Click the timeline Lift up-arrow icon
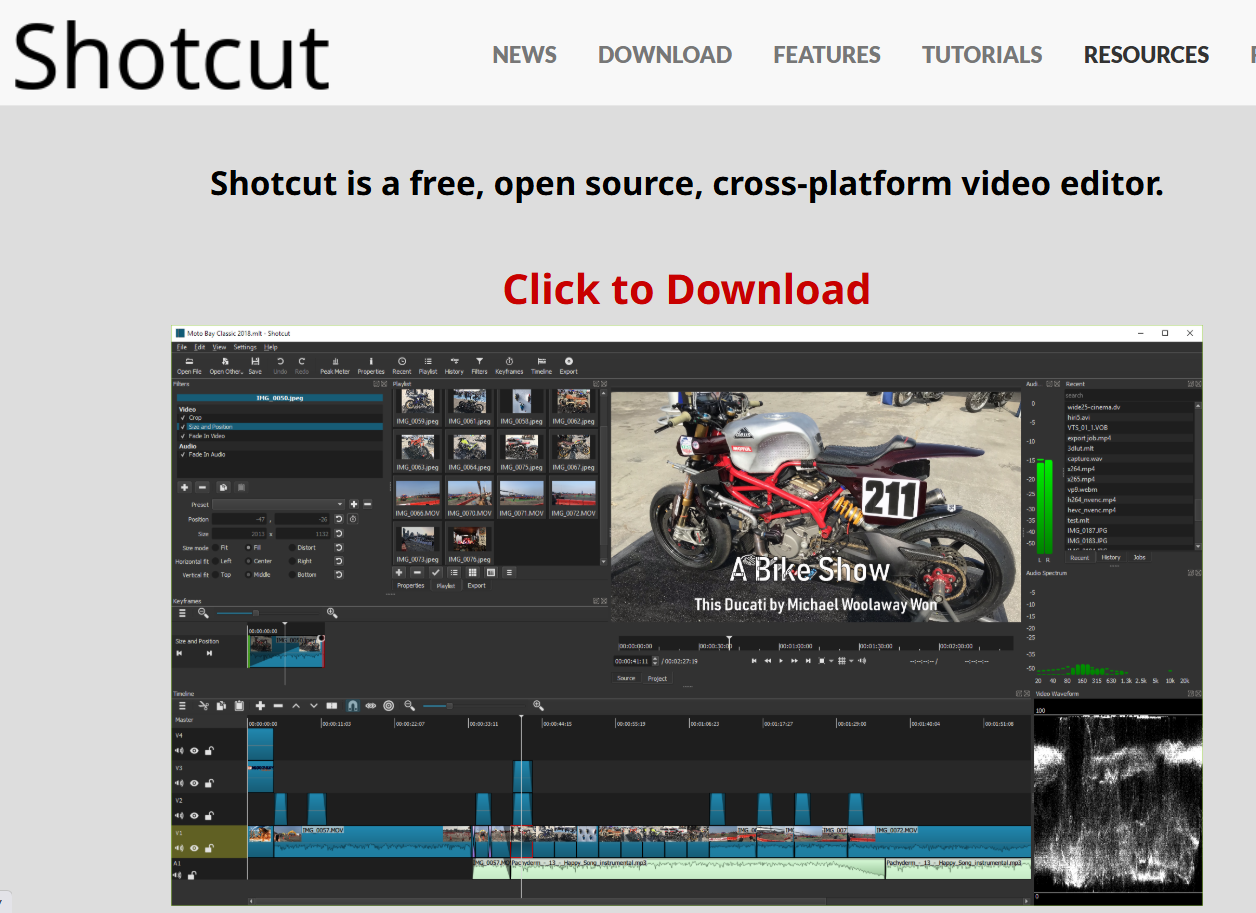1256x913 pixels. tap(296, 705)
